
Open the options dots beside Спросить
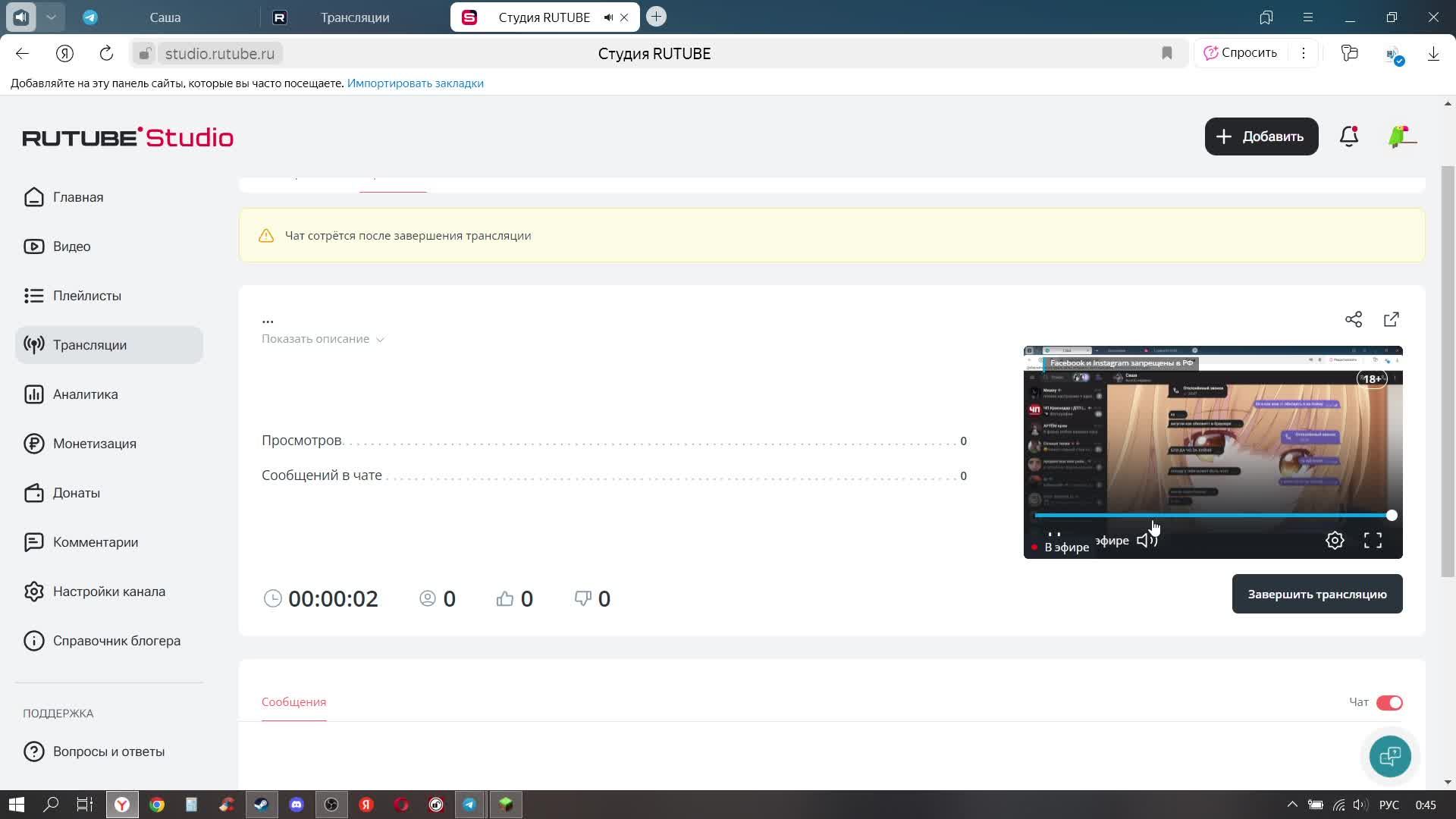[x=1304, y=53]
